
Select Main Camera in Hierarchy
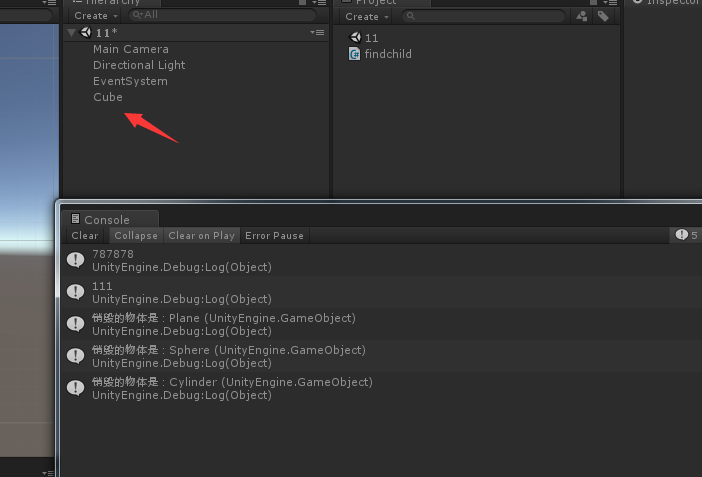(131, 49)
